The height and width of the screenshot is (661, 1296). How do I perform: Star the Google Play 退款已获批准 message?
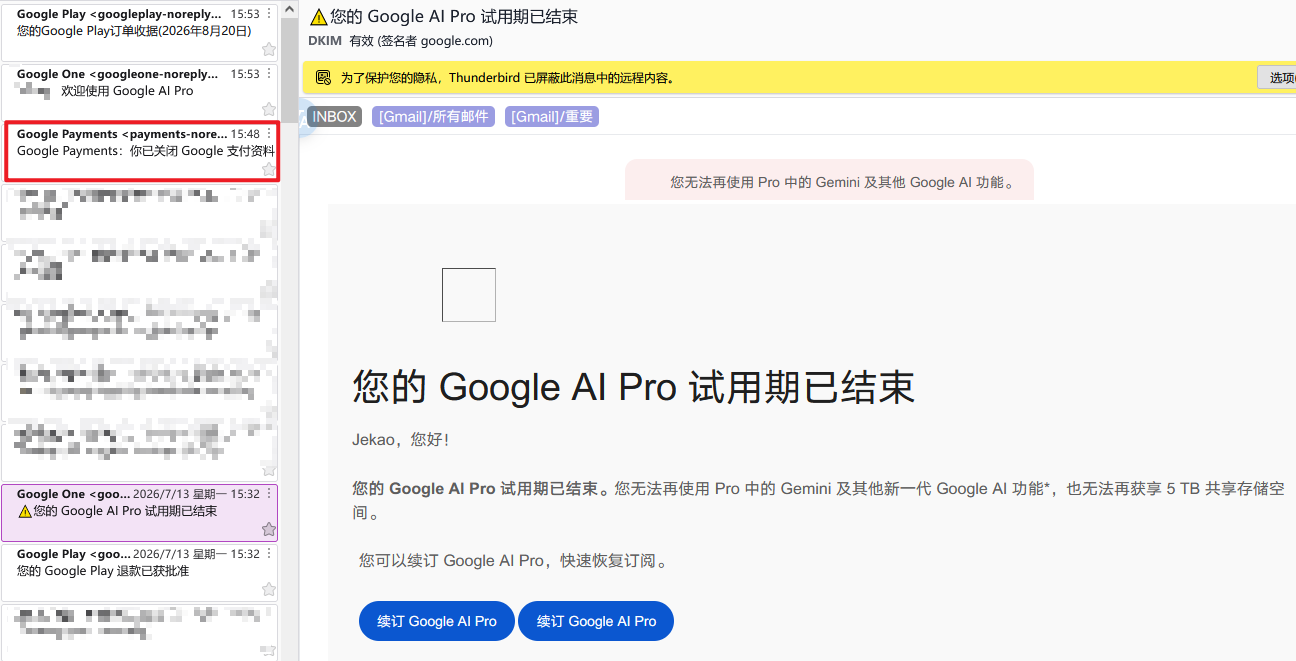[x=268, y=589]
